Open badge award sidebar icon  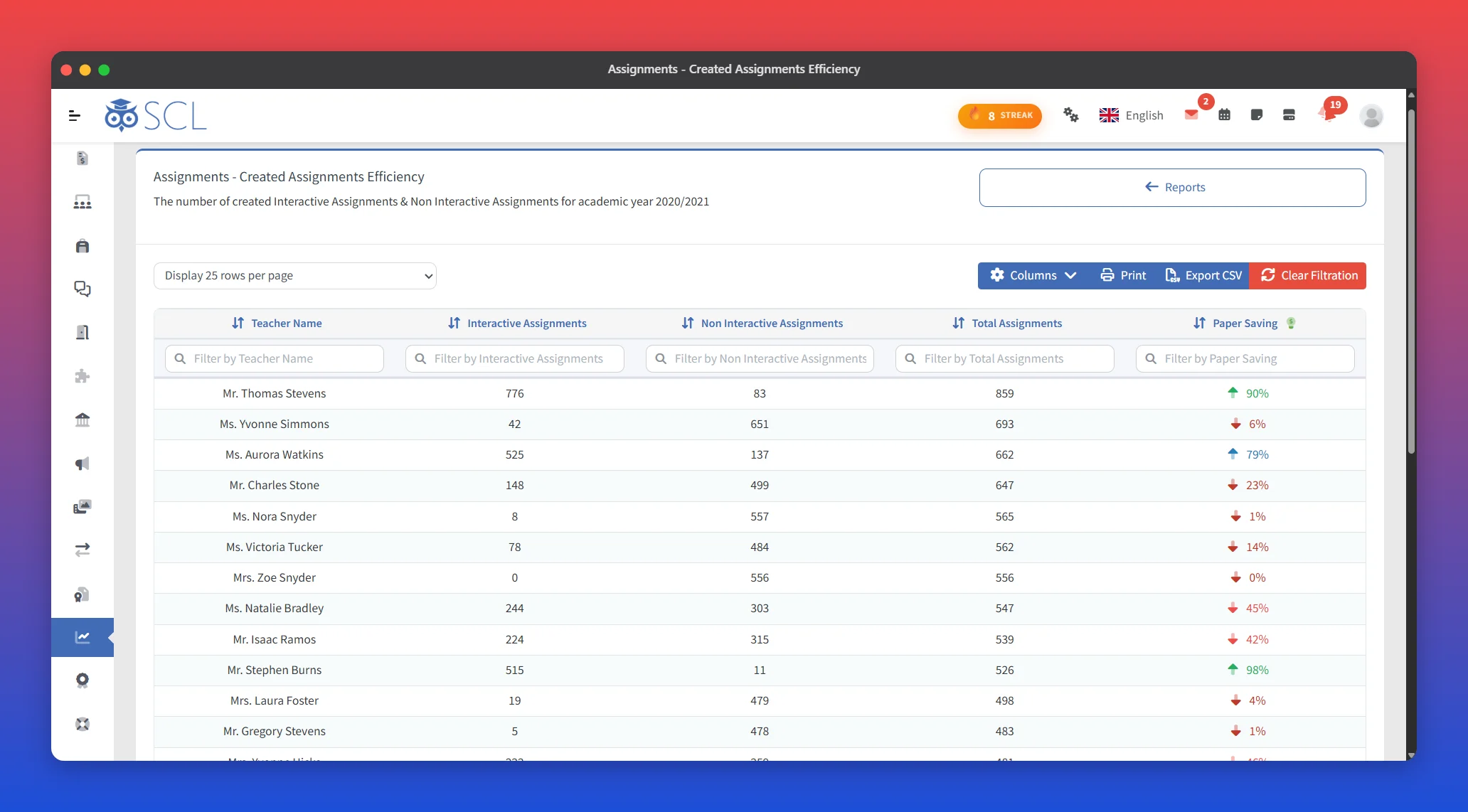pyautogui.click(x=83, y=680)
